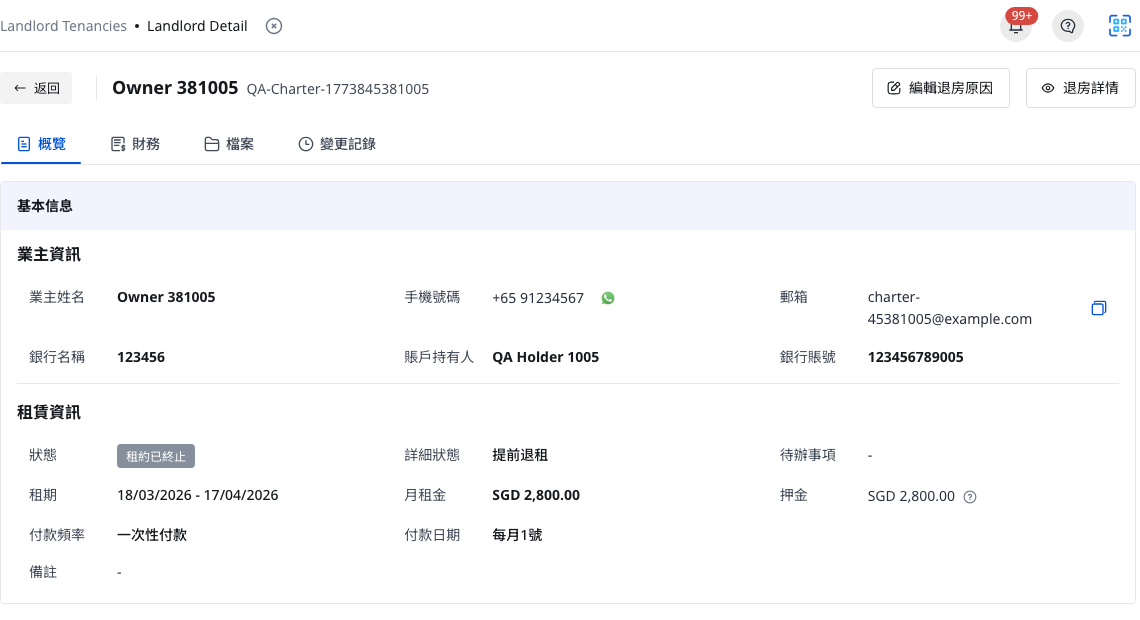Click the 租約已終止 status badge

pyautogui.click(x=156, y=456)
